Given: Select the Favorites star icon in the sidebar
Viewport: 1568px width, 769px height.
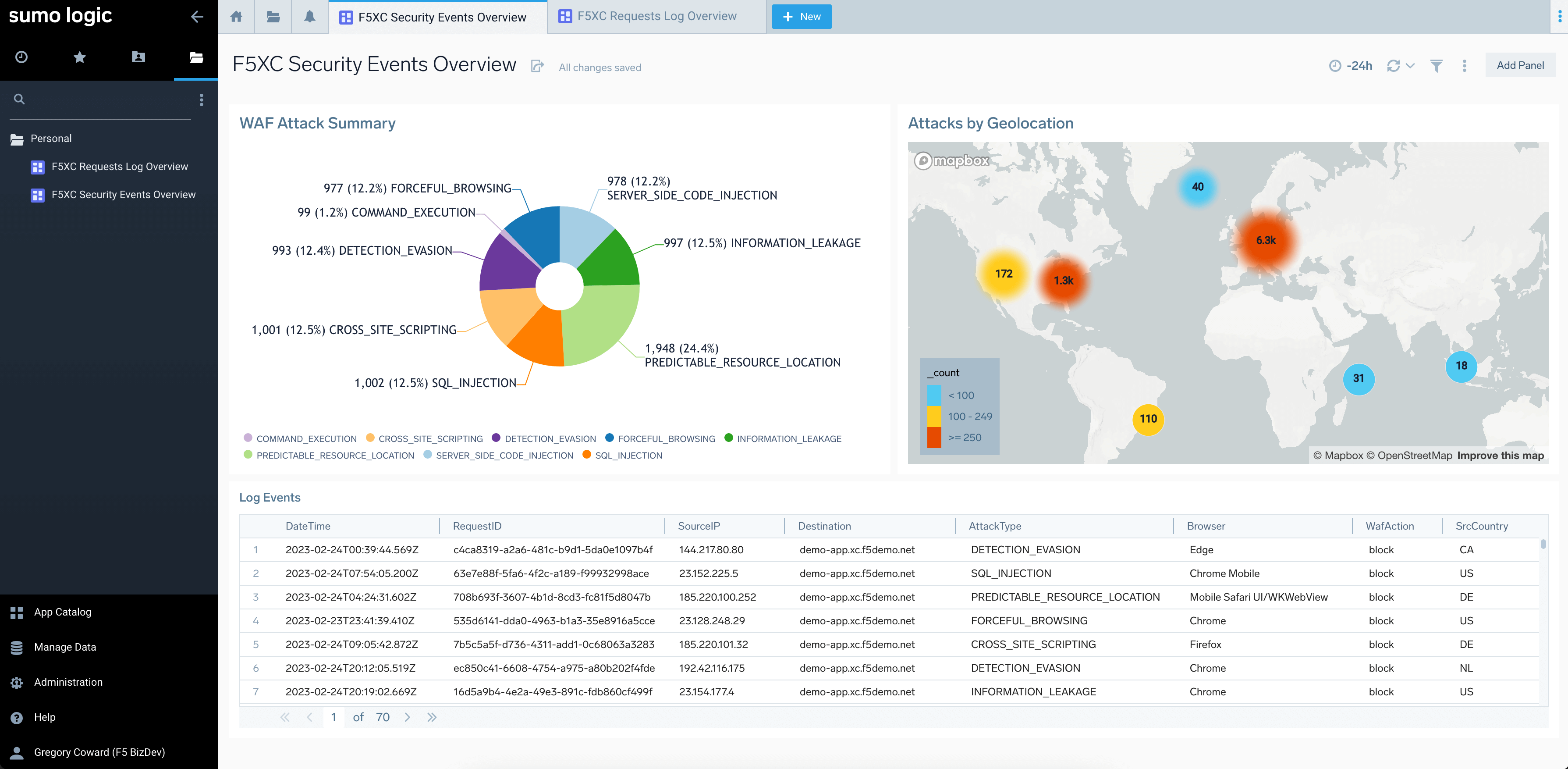Looking at the screenshot, I should point(79,57).
